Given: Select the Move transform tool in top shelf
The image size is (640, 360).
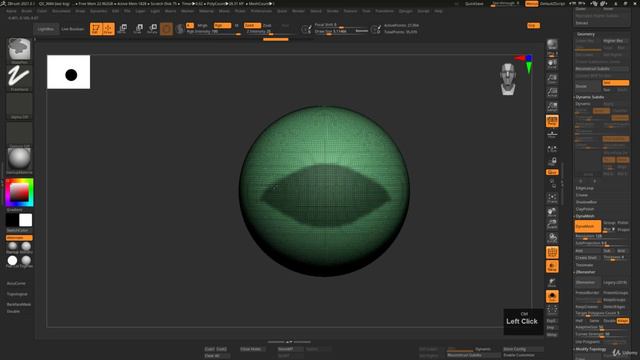Looking at the screenshot, I should (x=122, y=29).
